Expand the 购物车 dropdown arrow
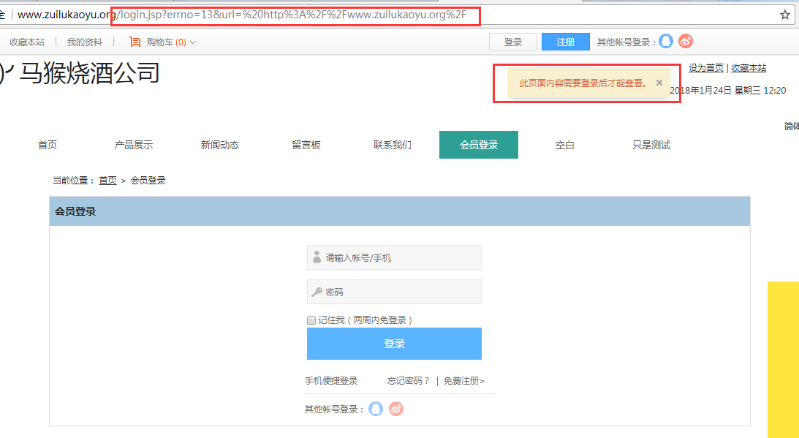 point(192,42)
